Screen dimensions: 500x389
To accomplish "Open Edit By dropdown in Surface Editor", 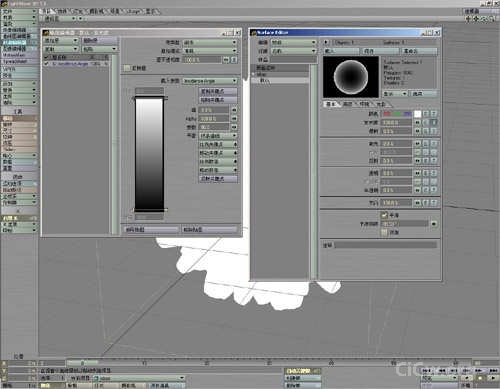I will coord(293,42).
